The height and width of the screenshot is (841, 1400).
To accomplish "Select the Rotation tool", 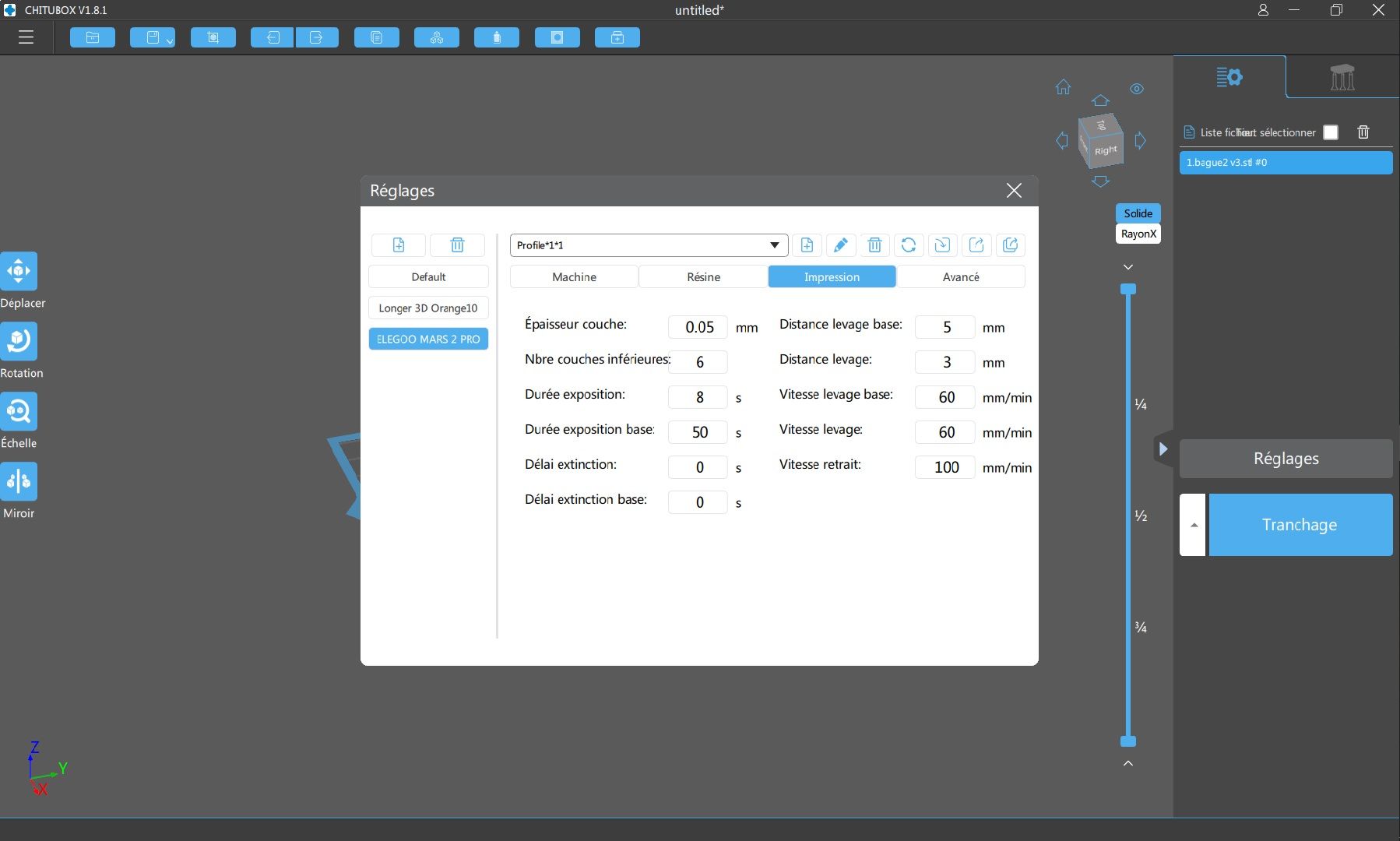I will pos(19,341).
